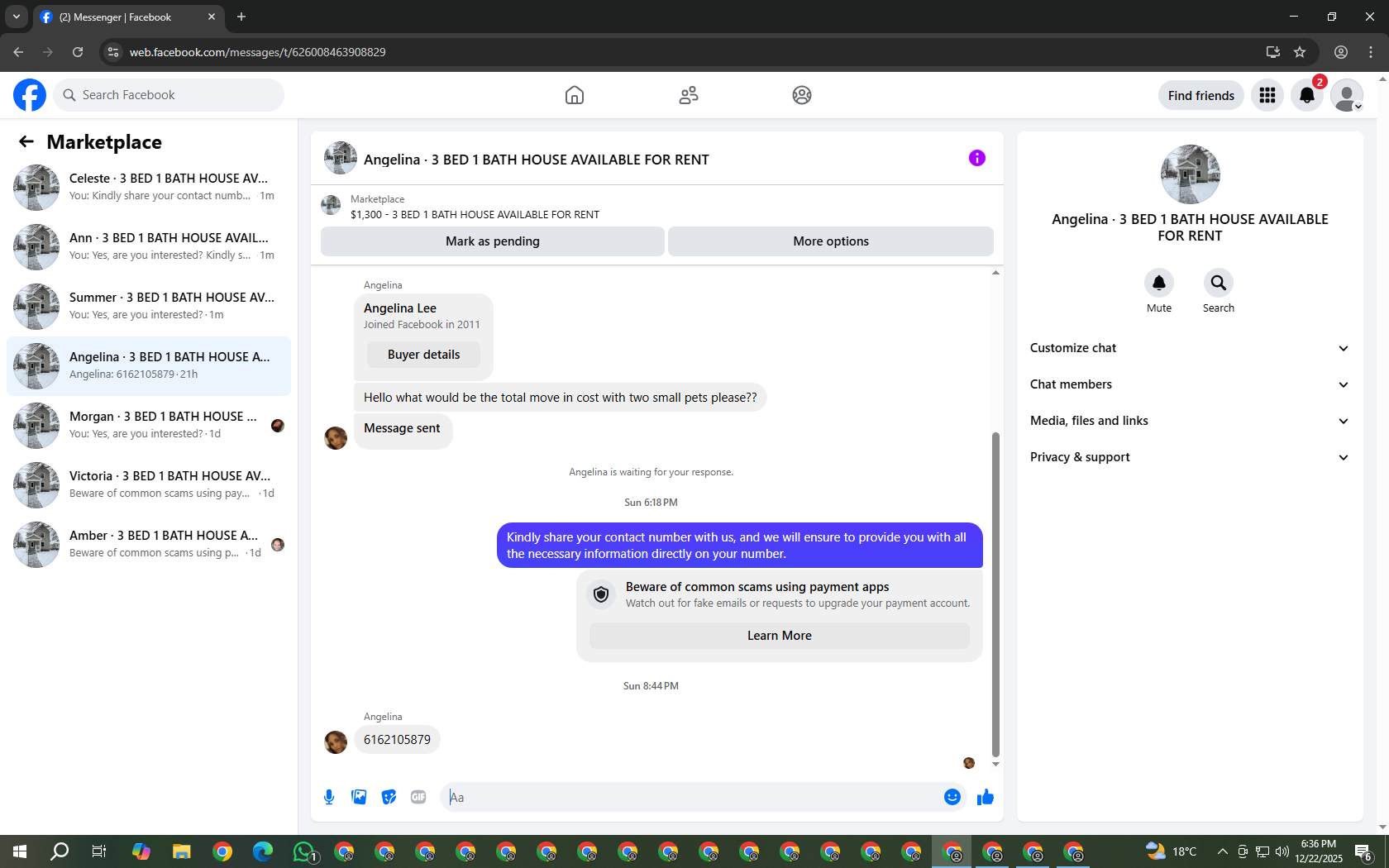Open the Amber conversation
The image size is (1389, 868).
click(149, 545)
